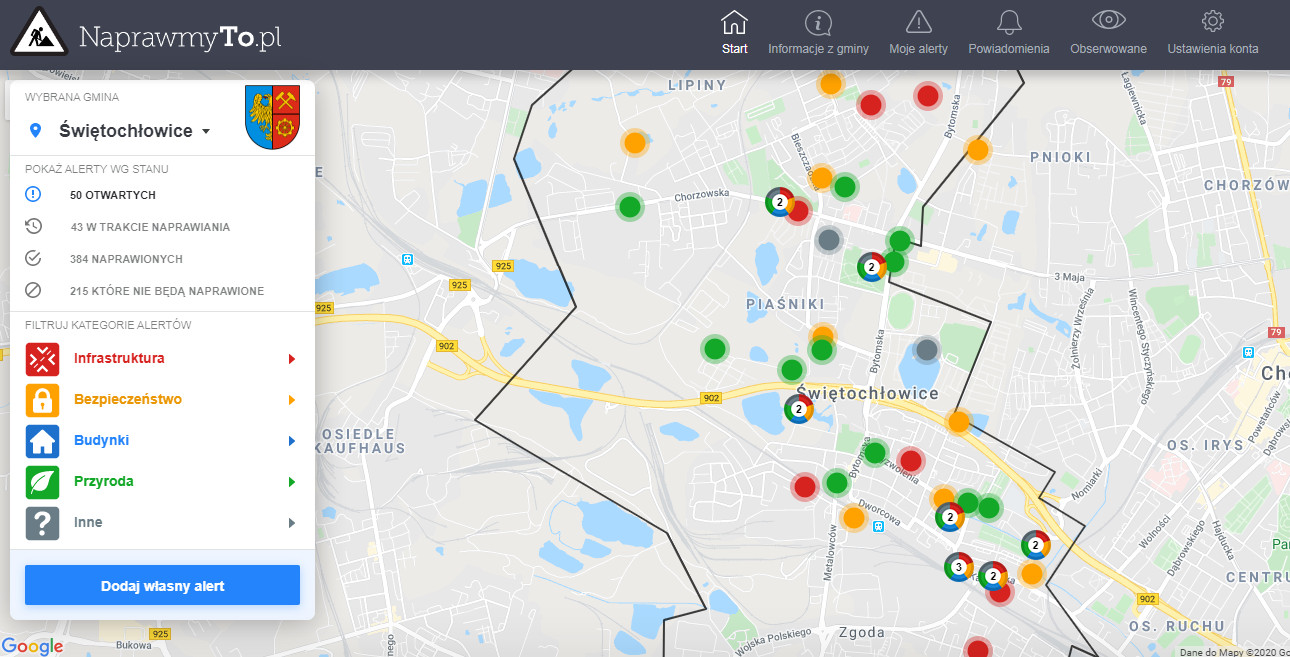Expand the Bezpieczeństwo category arrow
This screenshot has width=1290, height=657.
(x=292, y=400)
